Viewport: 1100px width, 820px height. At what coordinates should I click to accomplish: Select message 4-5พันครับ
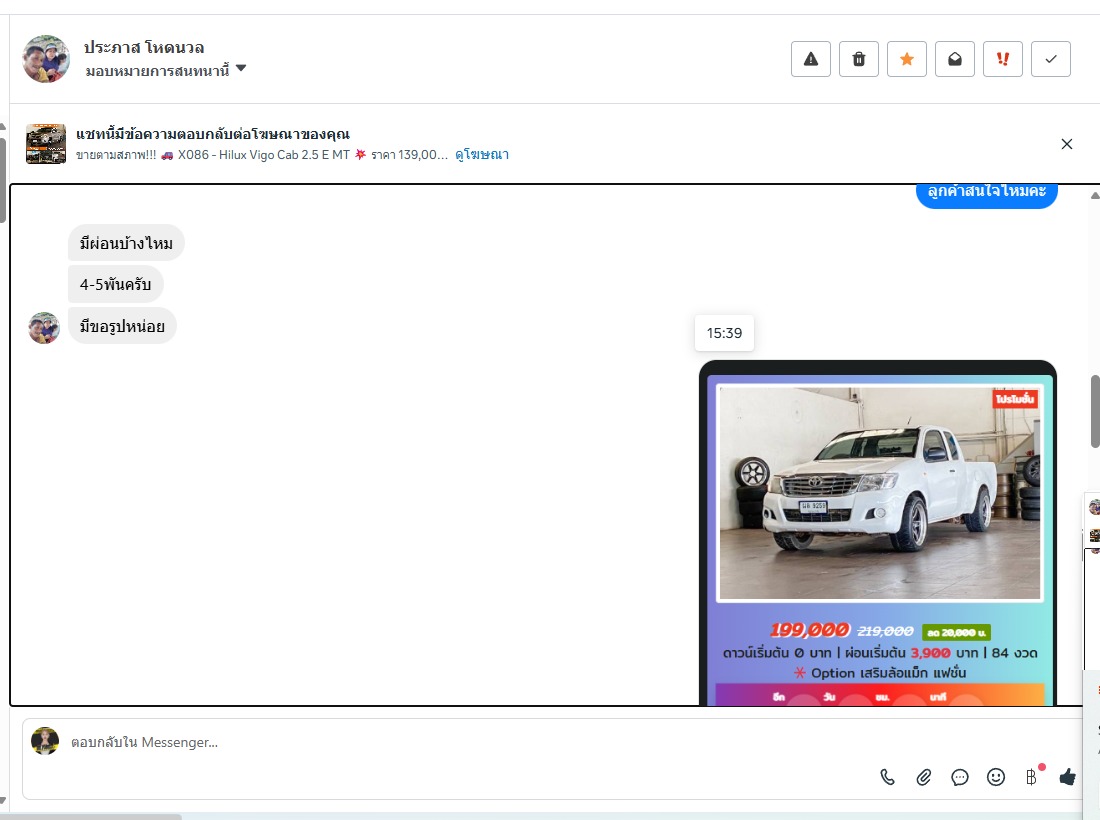[116, 284]
